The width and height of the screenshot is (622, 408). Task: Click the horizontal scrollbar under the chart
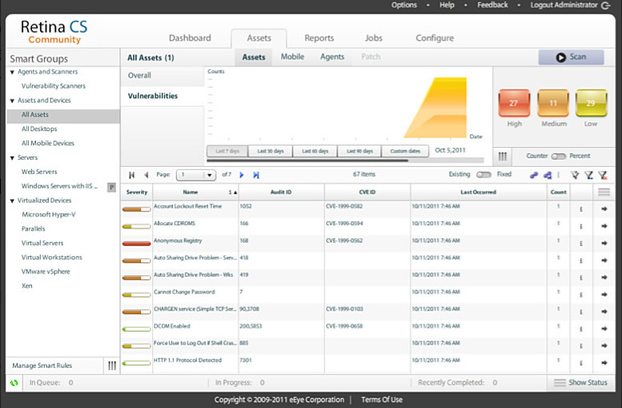(x=307, y=161)
